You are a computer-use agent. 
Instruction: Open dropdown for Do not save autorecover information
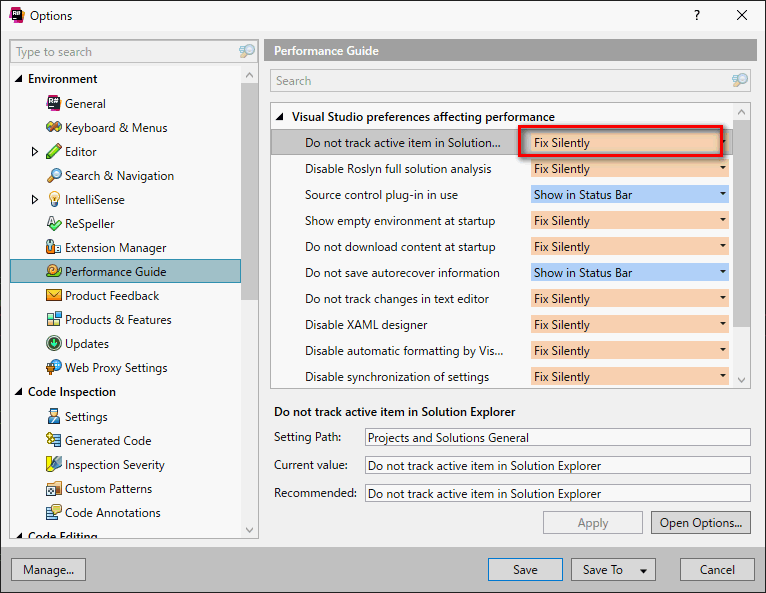point(723,272)
